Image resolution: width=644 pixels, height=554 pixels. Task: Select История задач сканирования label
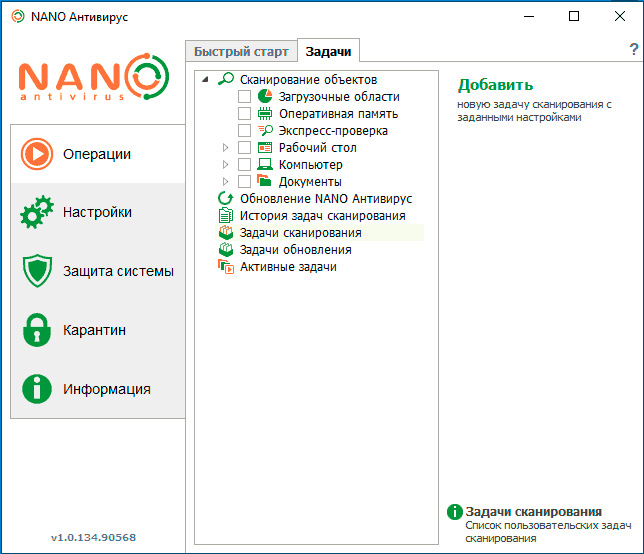(x=323, y=216)
